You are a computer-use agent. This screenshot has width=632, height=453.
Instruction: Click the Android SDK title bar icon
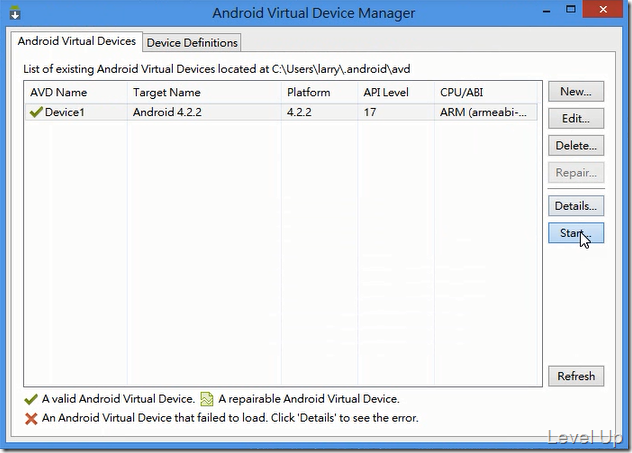(15, 13)
